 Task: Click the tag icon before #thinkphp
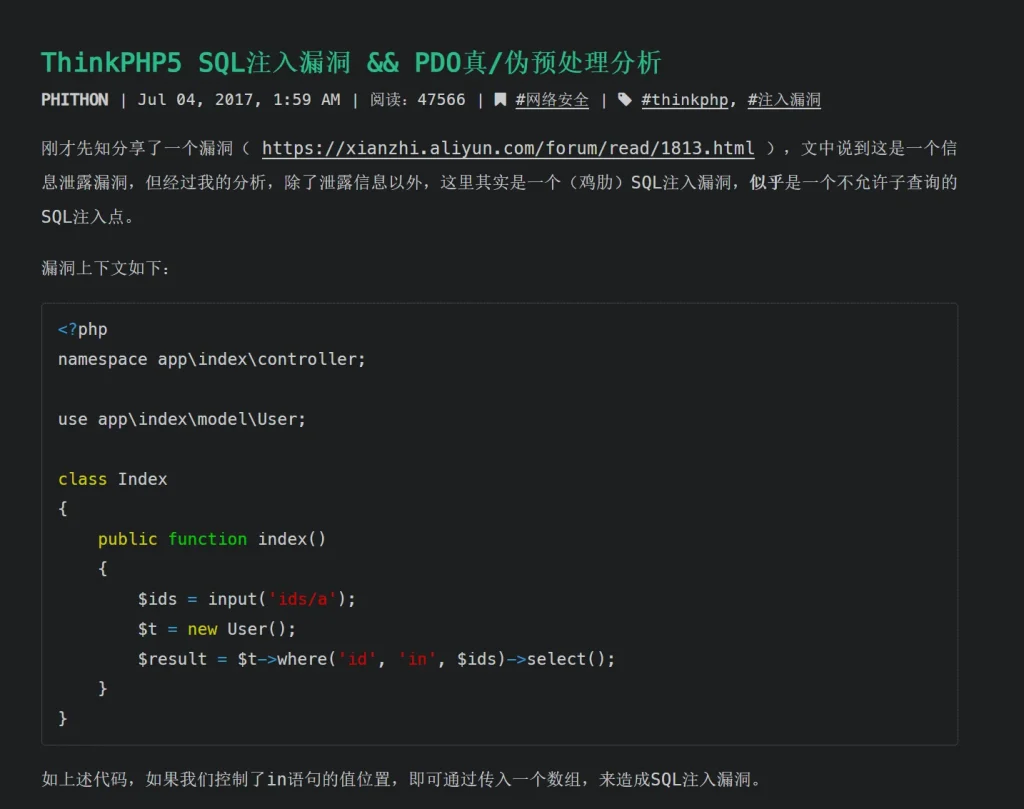(625, 100)
